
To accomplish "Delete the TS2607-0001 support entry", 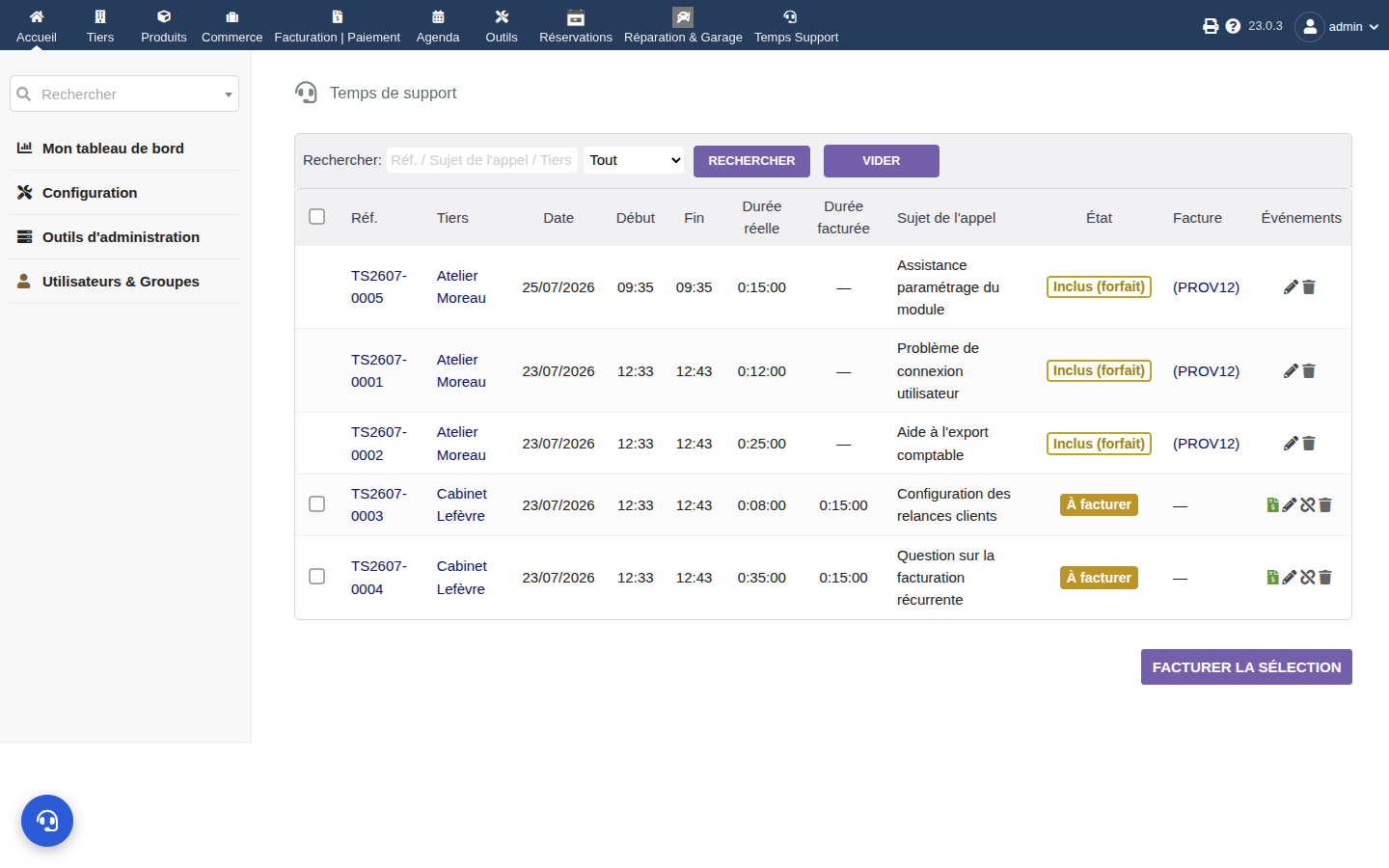I will [1309, 371].
